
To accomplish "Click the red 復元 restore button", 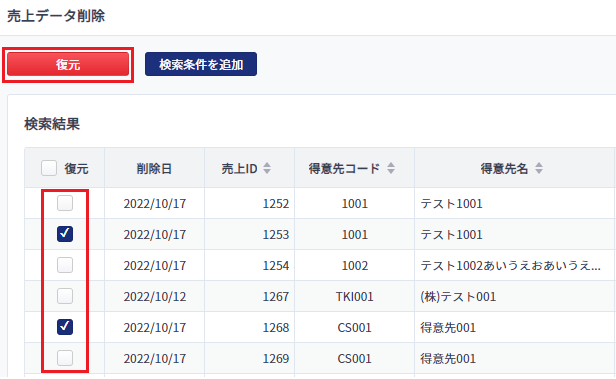I will click(x=68, y=64).
